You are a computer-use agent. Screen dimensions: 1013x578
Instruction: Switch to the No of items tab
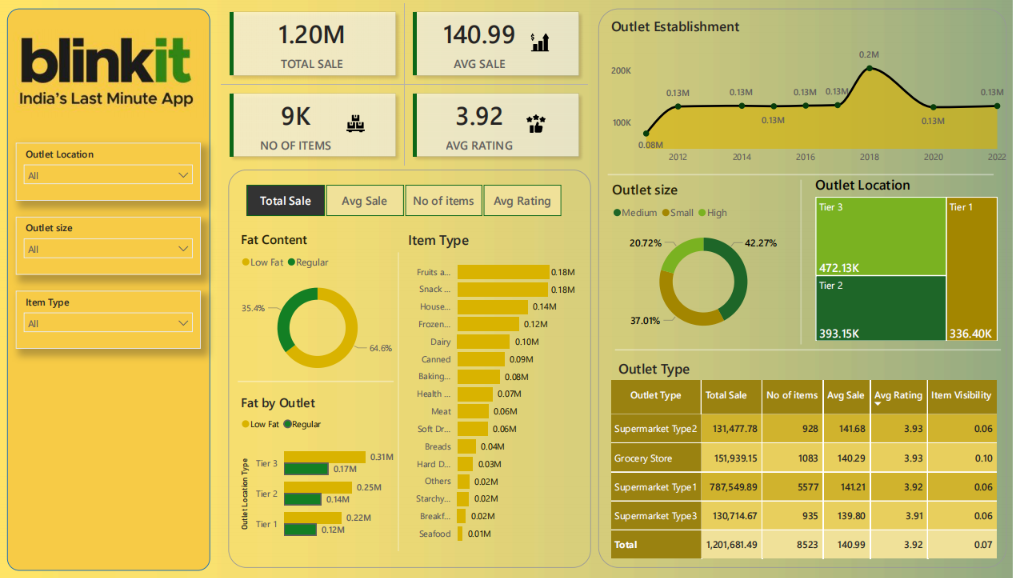coord(443,201)
